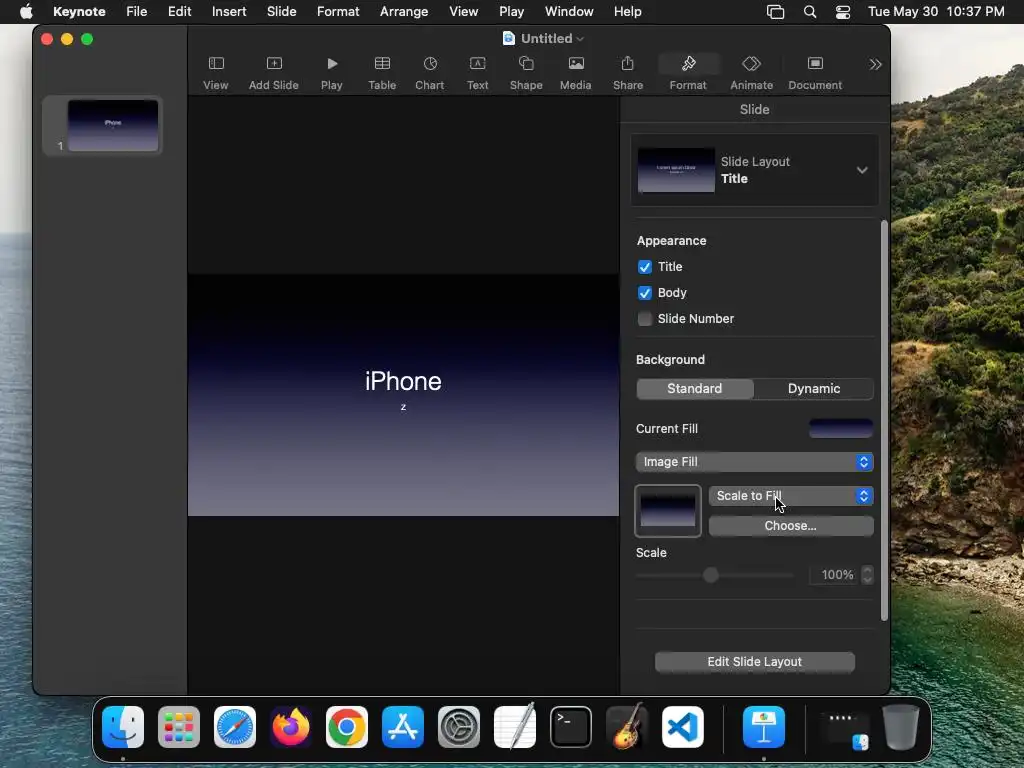
Task: Launch Firefox from the Dock
Action: tap(291, 727)
